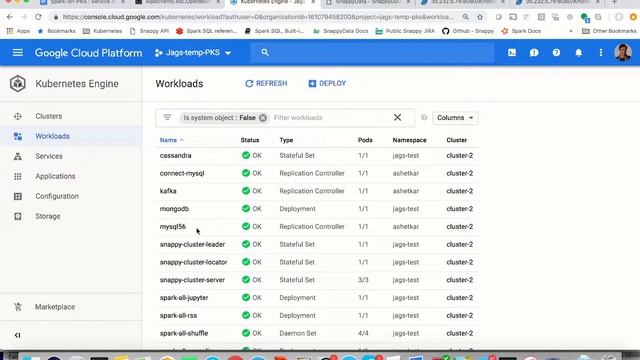The width and height of the screenshot is (640, 360).
Task: Open the Help question mark icon
Action: coord(556,53)
